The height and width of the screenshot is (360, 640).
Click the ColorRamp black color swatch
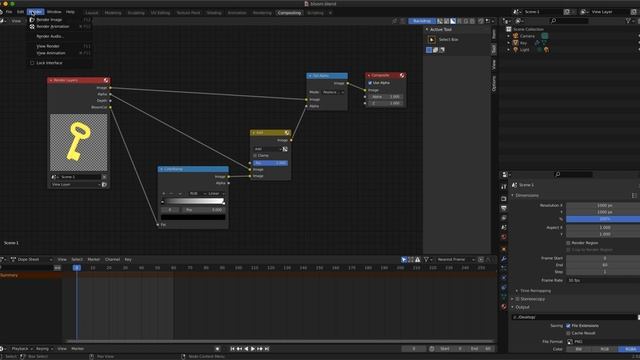tap(193, 217)
